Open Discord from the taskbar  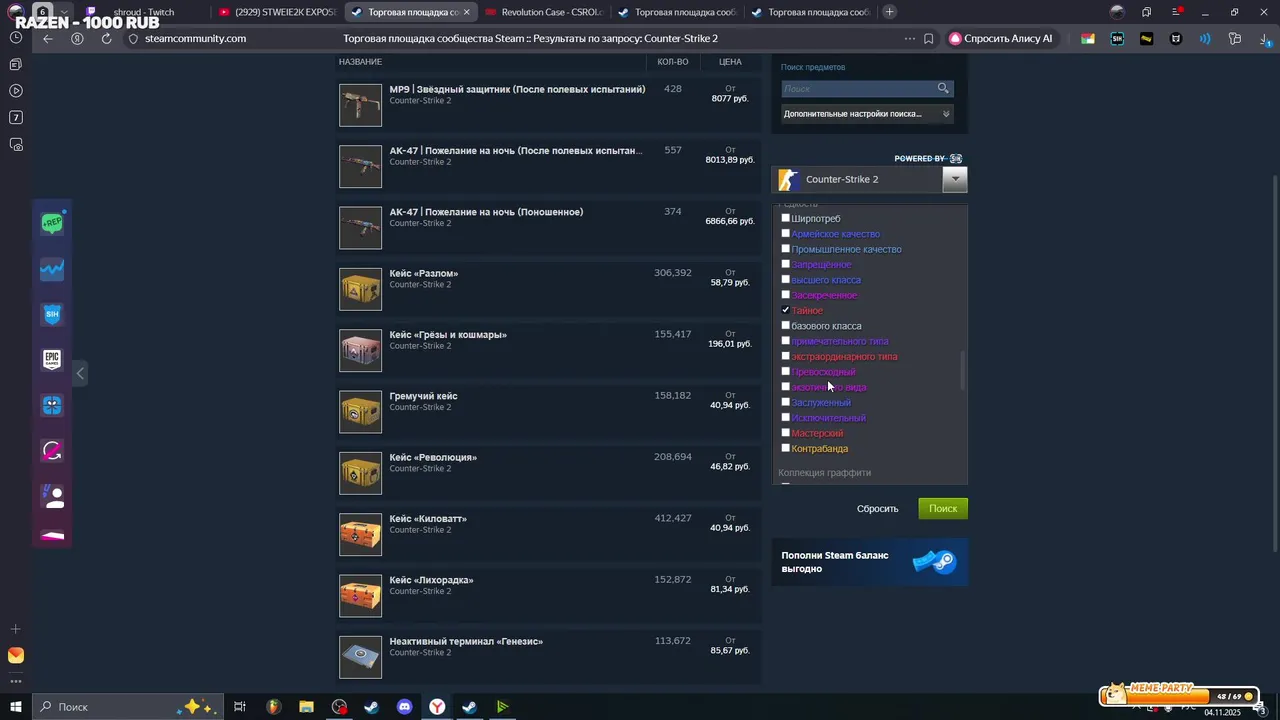[404, 707]
